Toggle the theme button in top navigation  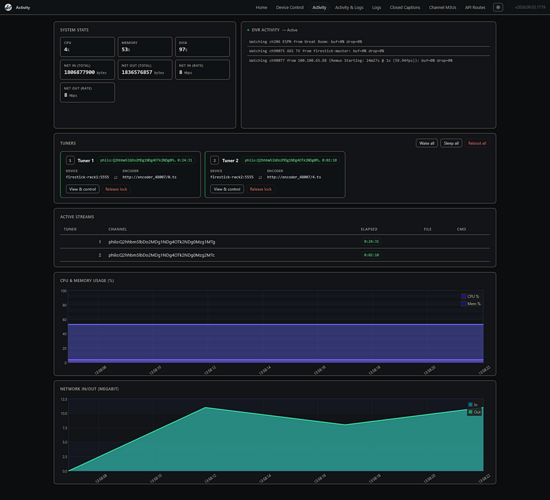(498, 7)
